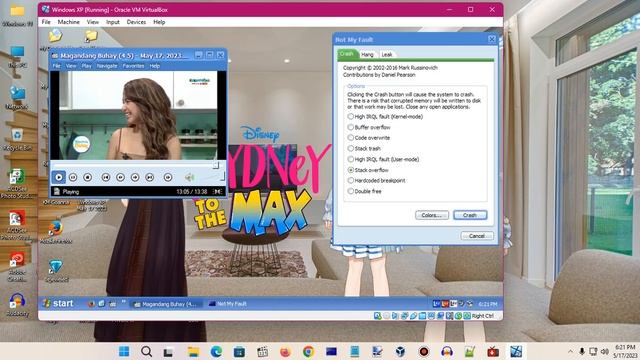Viewport: 640px width, 360px height.
Task: Open the VirtualBox Input menu
Action: point(113,22)
